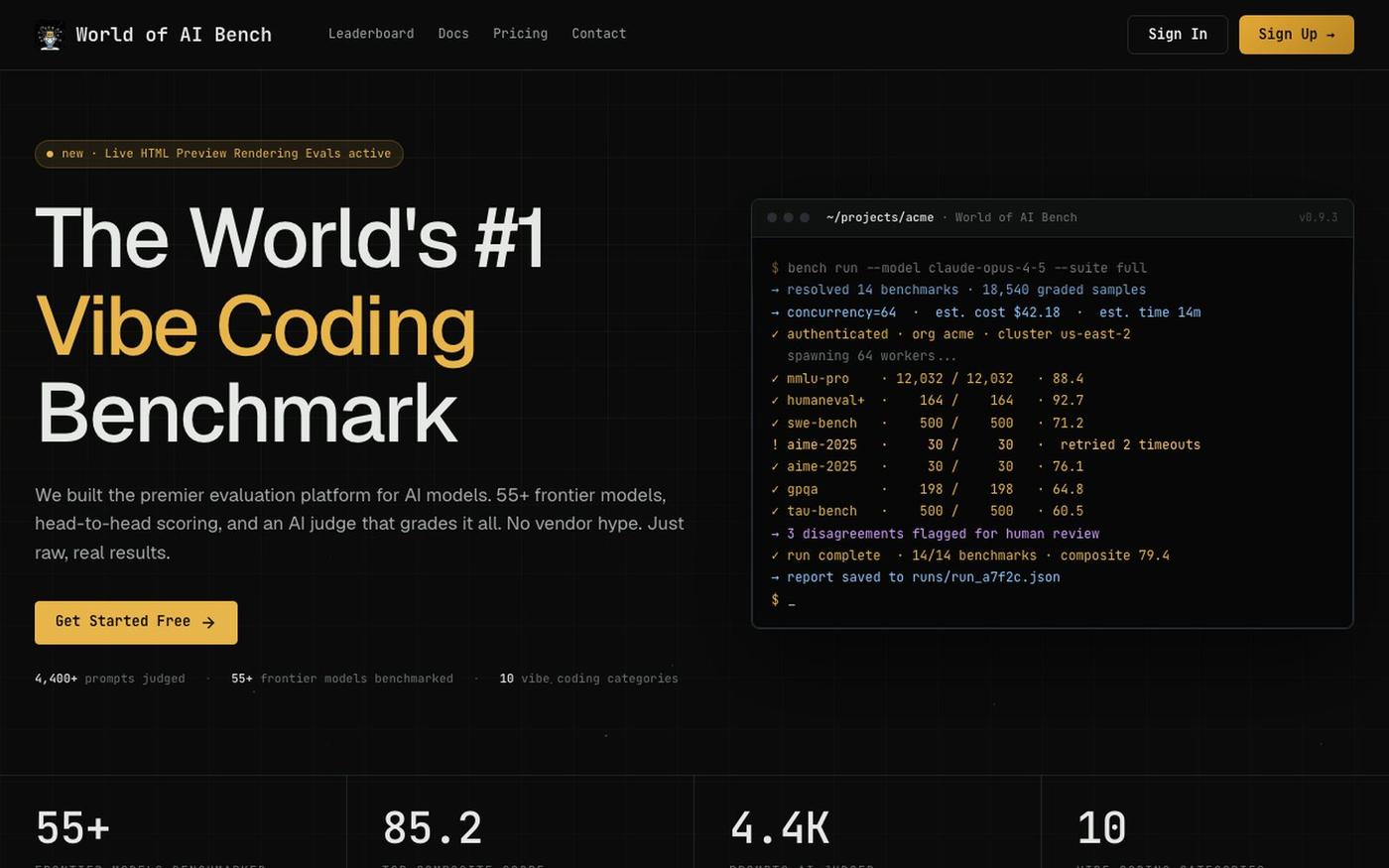The image size is (1389, 868).
Task: Click the humaneval+ result row
Action: coord(927,401)
